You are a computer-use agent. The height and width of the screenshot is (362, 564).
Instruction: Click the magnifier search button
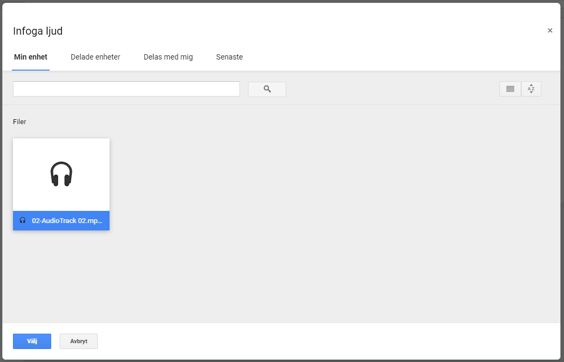coord(267,89)
